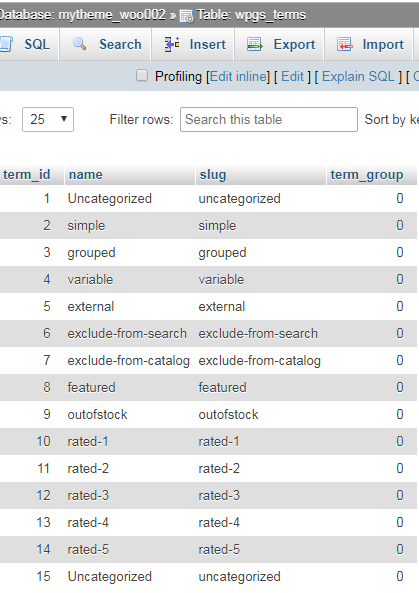Click the name cell 'rated-3'
Screen dimensions: 419x593
pos(88,495)
